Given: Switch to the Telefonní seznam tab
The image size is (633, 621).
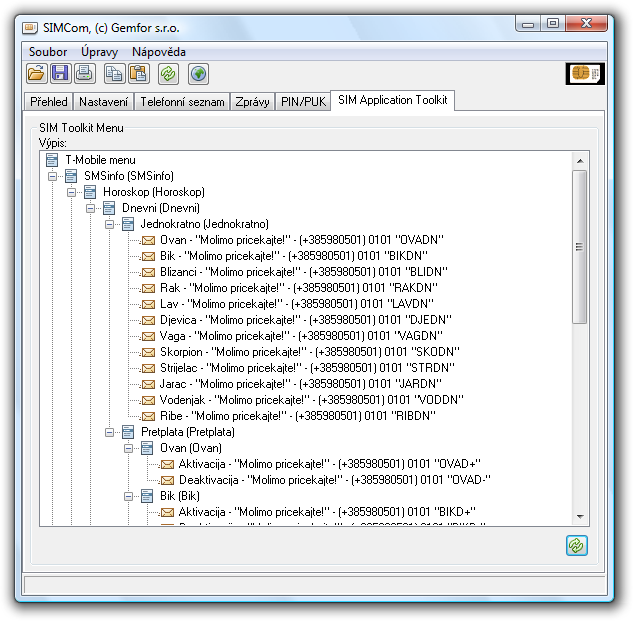Looking at the screenshot, I should click(181, 102).
